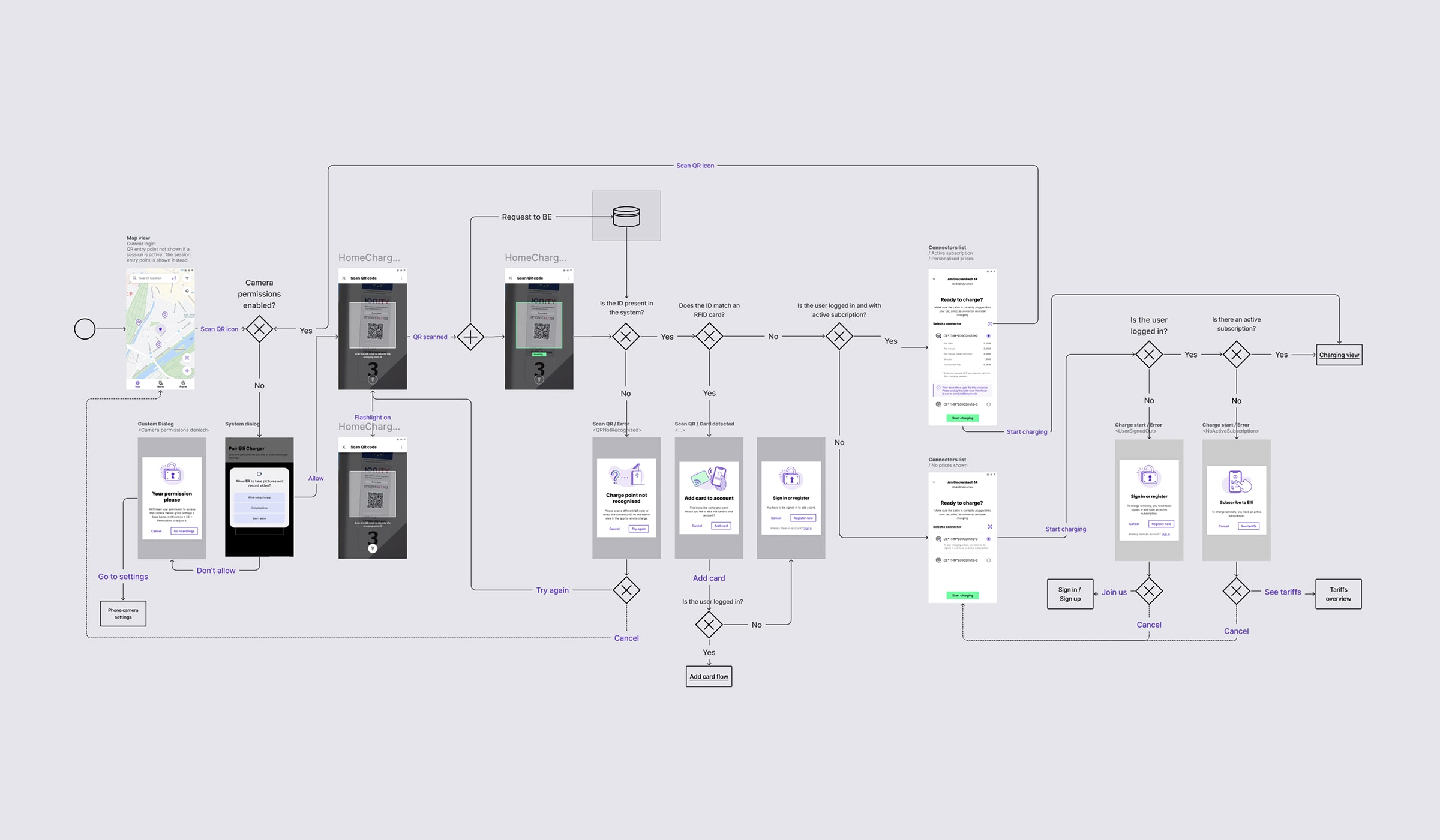Expand the bottom sheet arrow under the map view

coord(160,392)
